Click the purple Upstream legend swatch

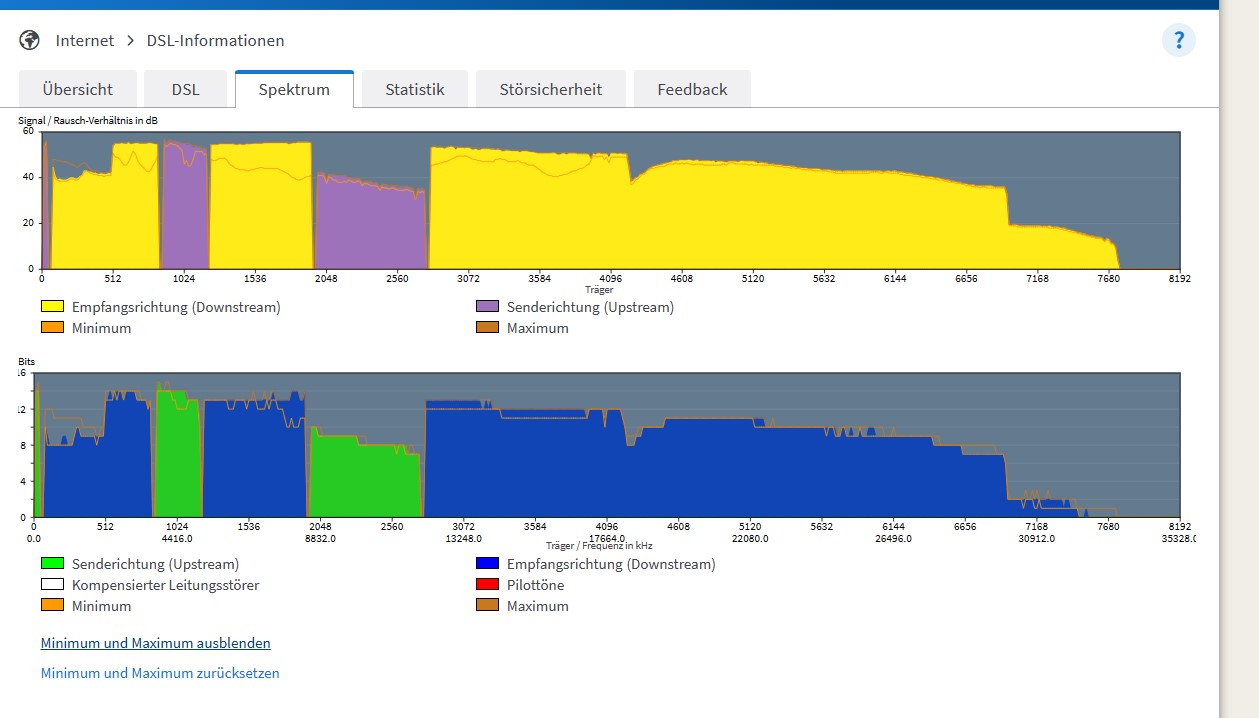point(488,307)
